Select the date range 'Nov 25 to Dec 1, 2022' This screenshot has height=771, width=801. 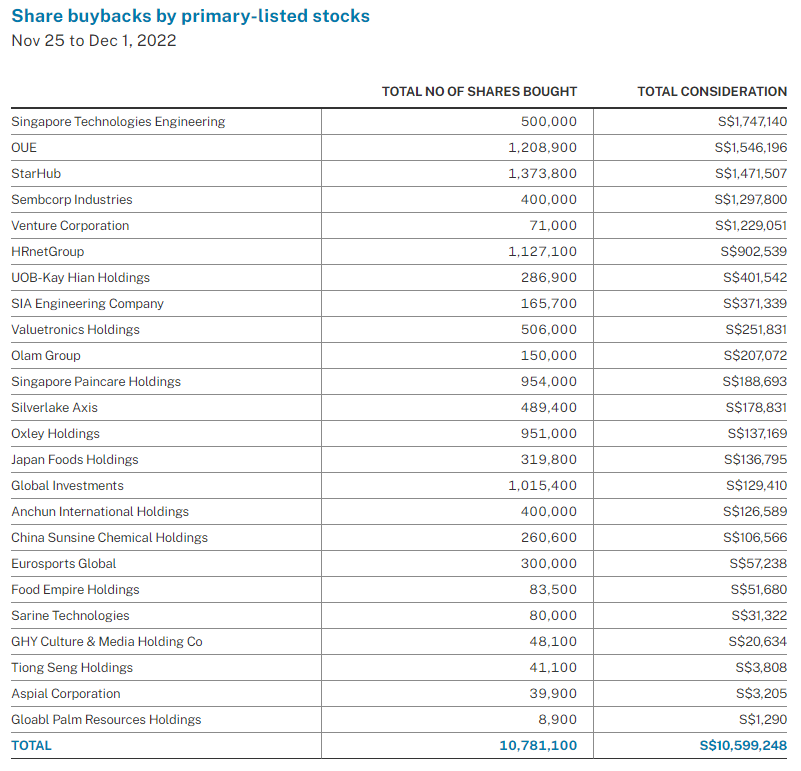[x=94, y=41]
